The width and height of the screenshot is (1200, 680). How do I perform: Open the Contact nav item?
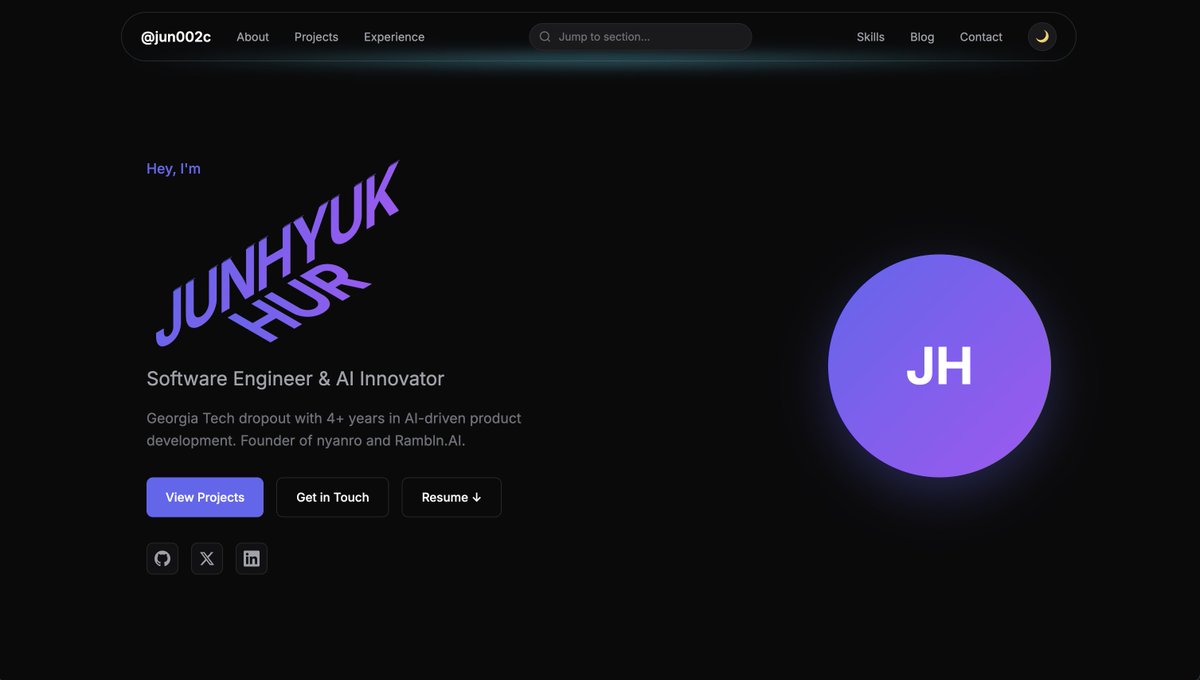pos(981,37)
